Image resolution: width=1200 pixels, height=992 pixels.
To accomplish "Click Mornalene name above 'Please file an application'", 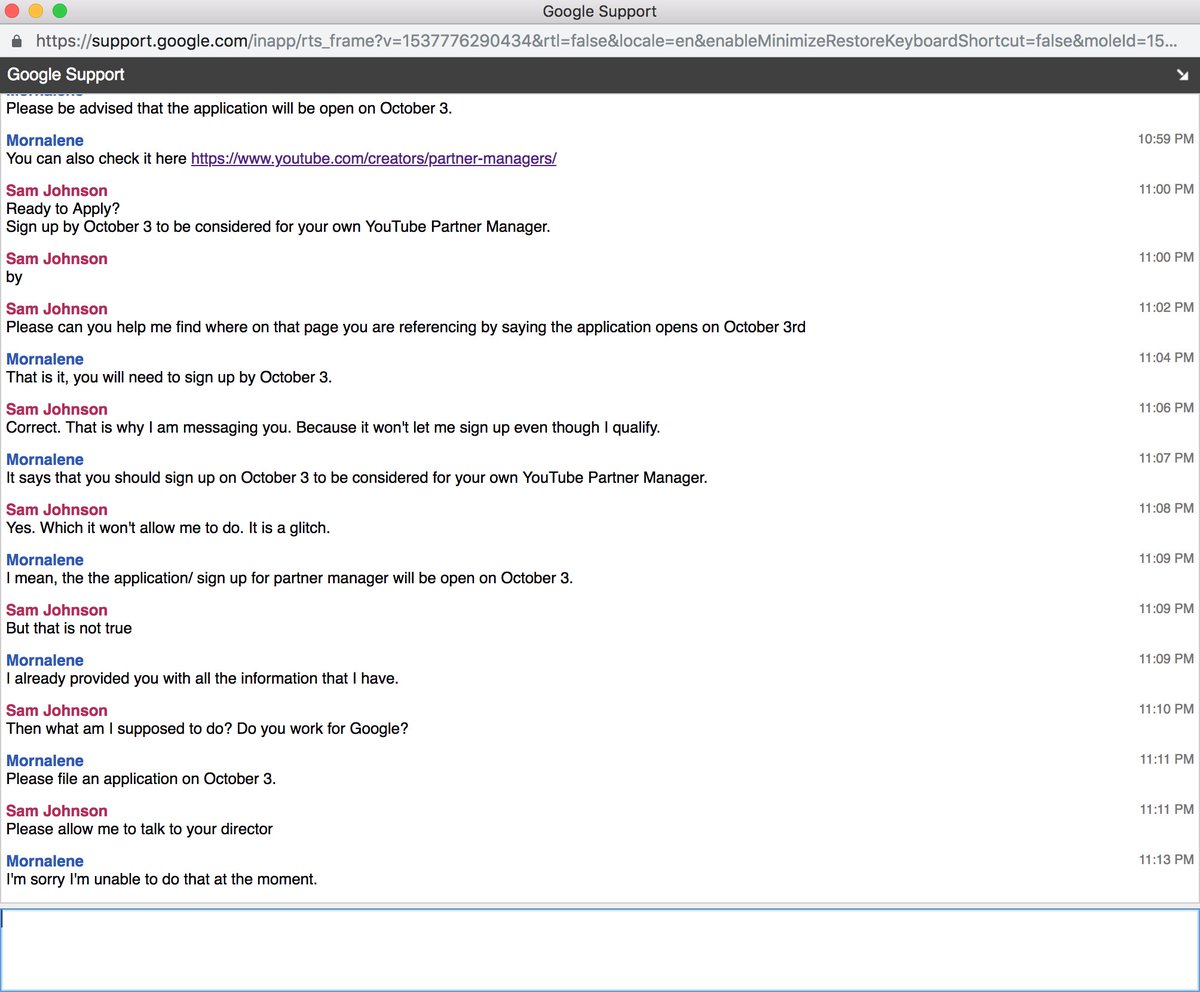I will coord(45,760).
